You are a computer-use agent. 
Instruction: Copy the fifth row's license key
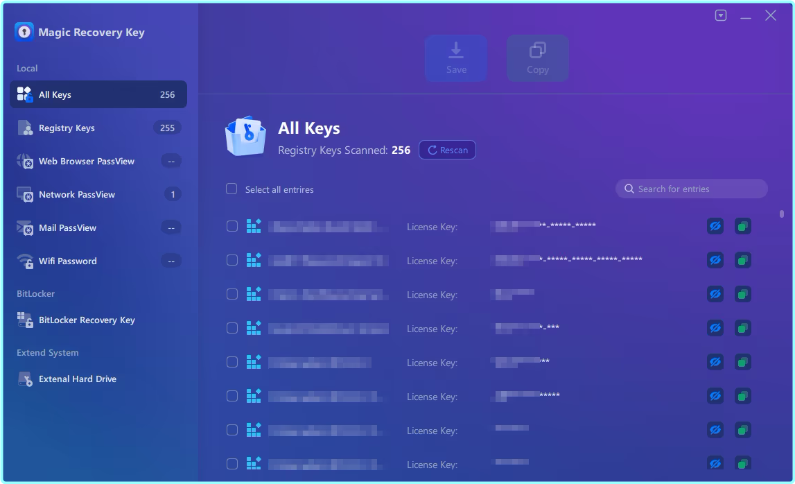tap(743, 362)
